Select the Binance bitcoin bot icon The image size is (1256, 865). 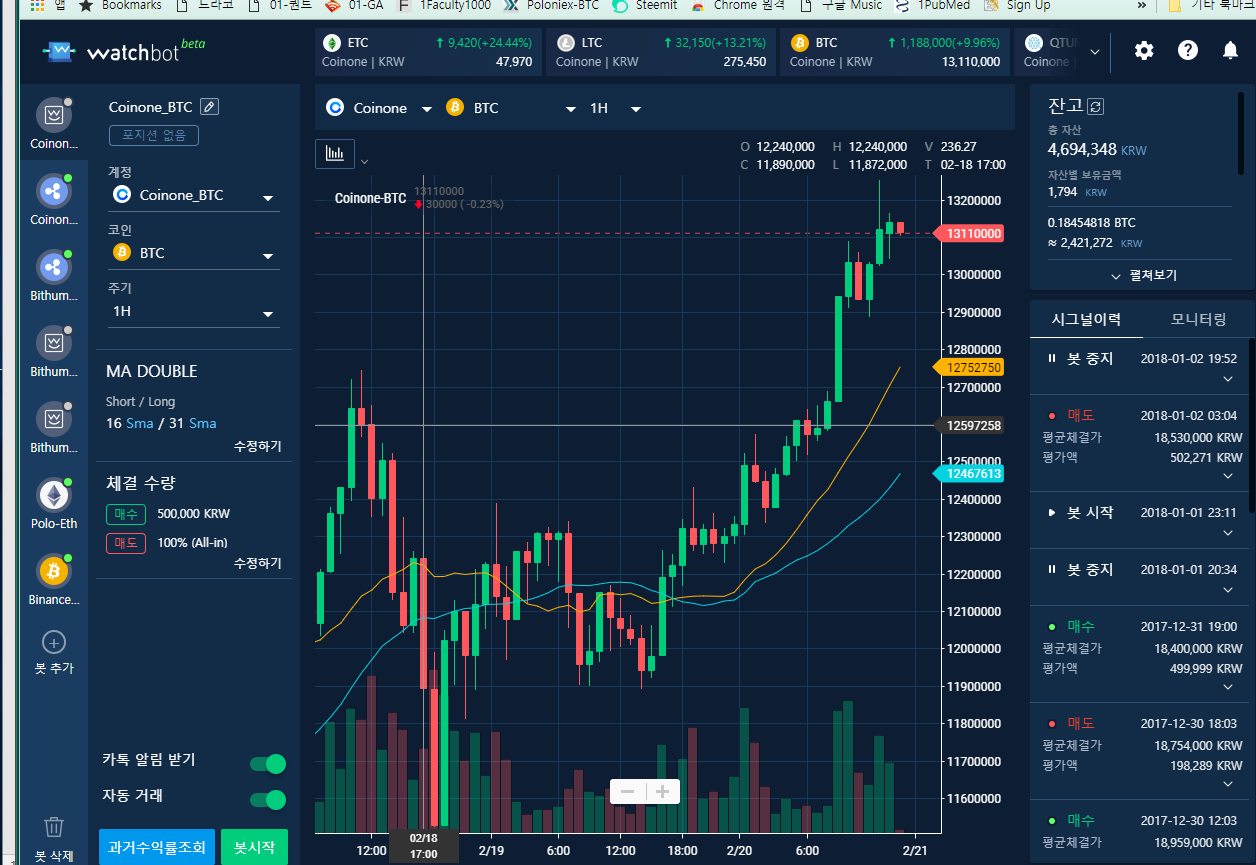point(53,571)
